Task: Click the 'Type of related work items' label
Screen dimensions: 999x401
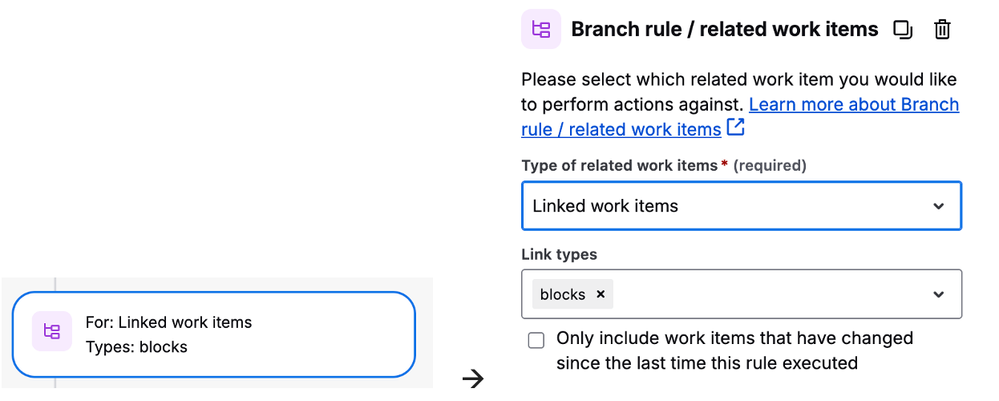Action: pos(619,166)
